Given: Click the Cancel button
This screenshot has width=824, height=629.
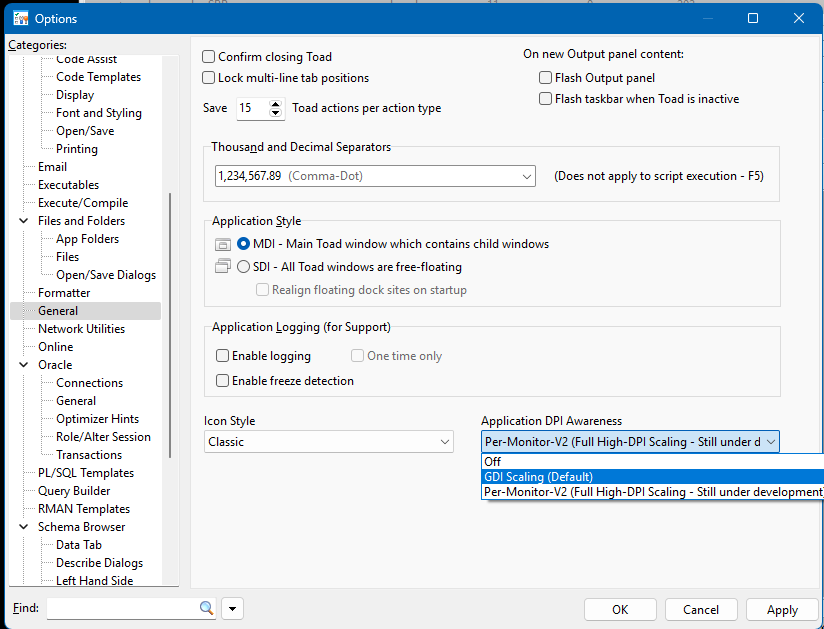Looking at the screenshot, I should [701, 610].
